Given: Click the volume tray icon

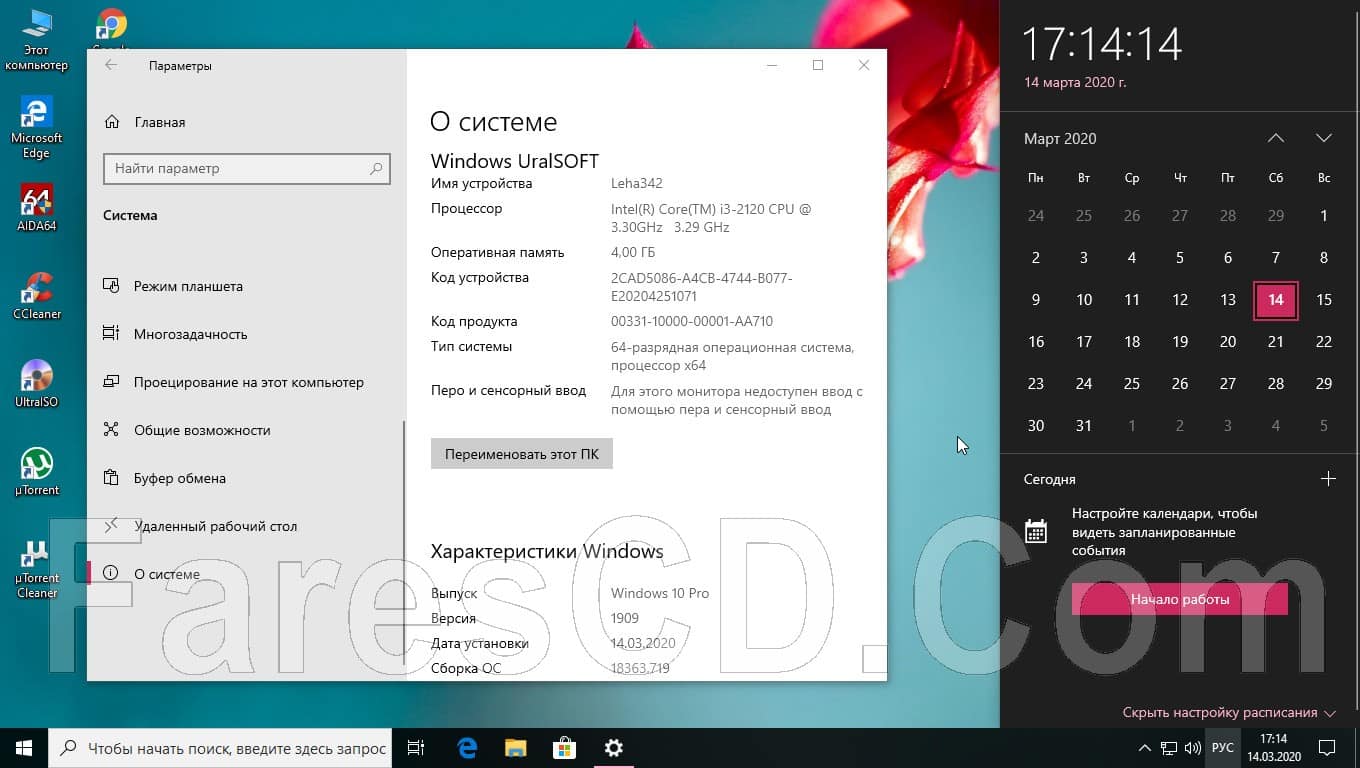Looking at the screenshot, I should tap(1192, 748).
